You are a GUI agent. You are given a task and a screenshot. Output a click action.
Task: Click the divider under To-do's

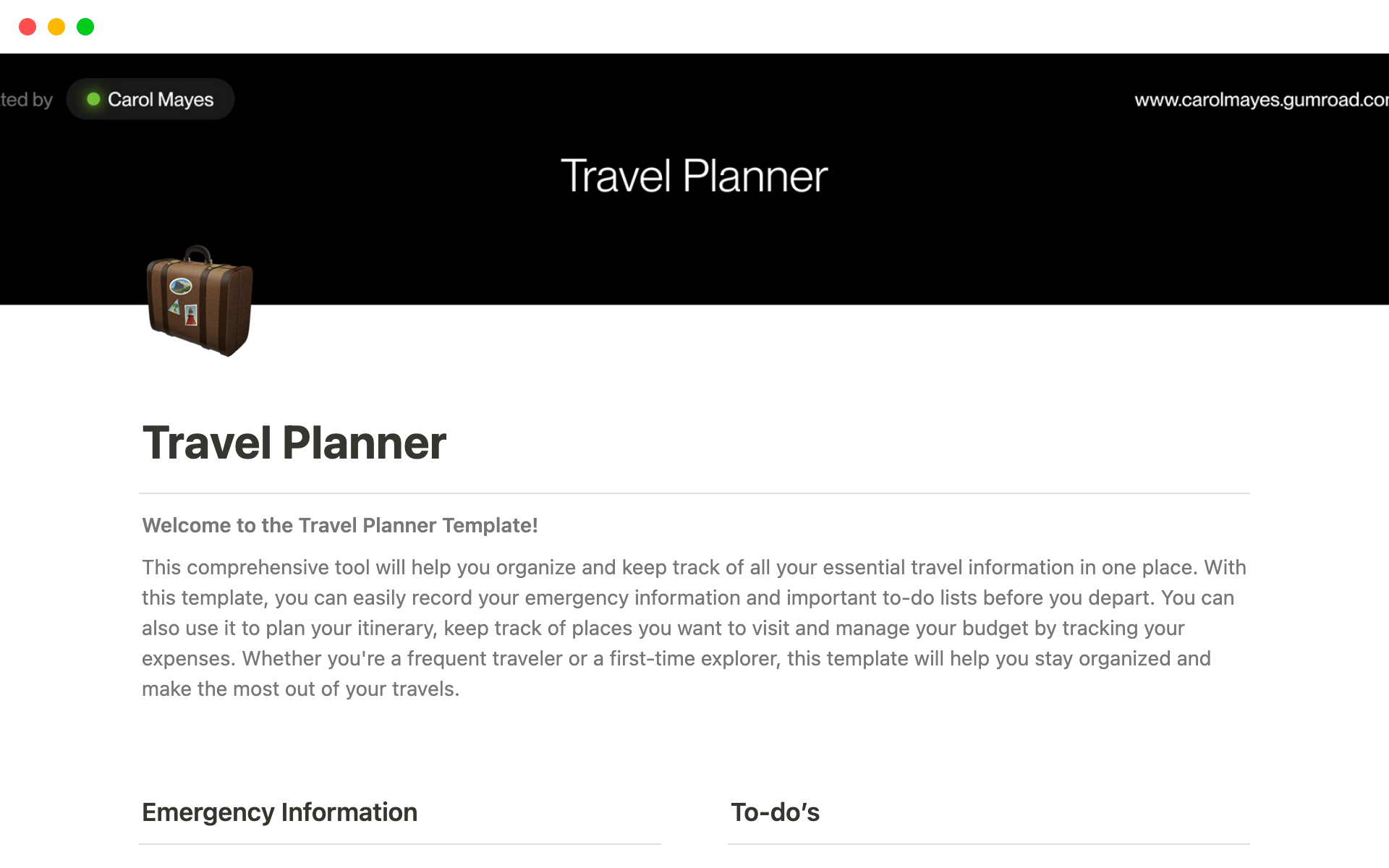988,843
